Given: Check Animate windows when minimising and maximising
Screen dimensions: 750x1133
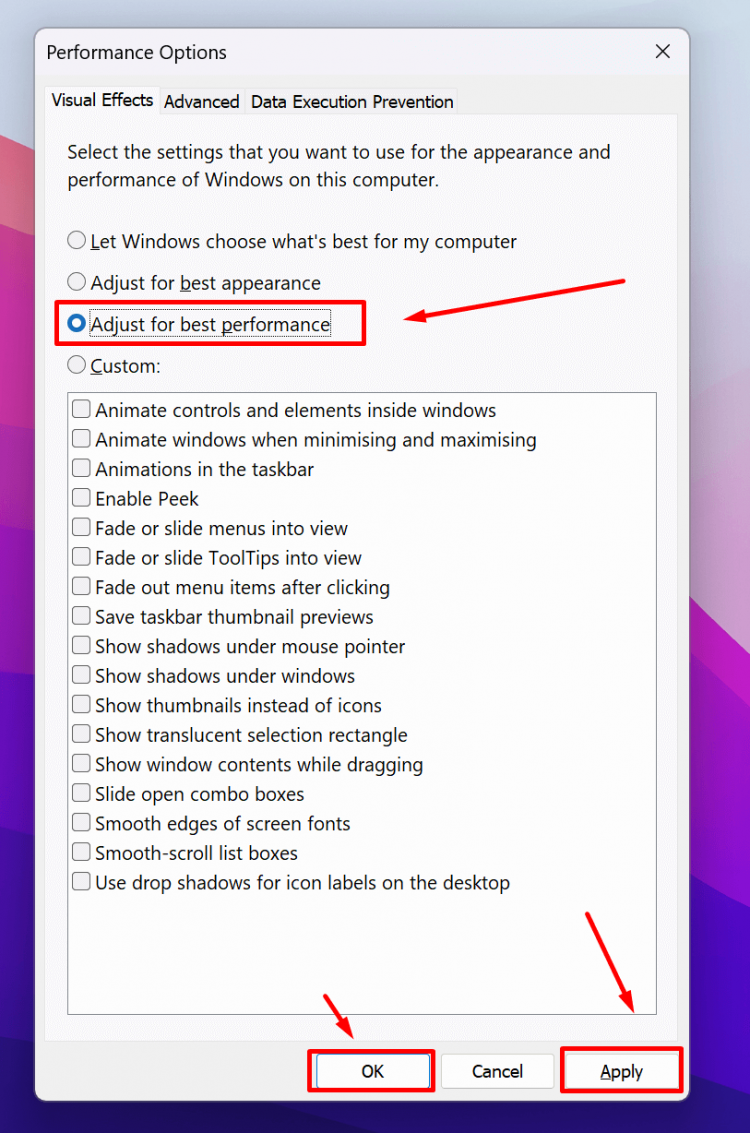Looking at the screenshot, I should click(81, 438).
